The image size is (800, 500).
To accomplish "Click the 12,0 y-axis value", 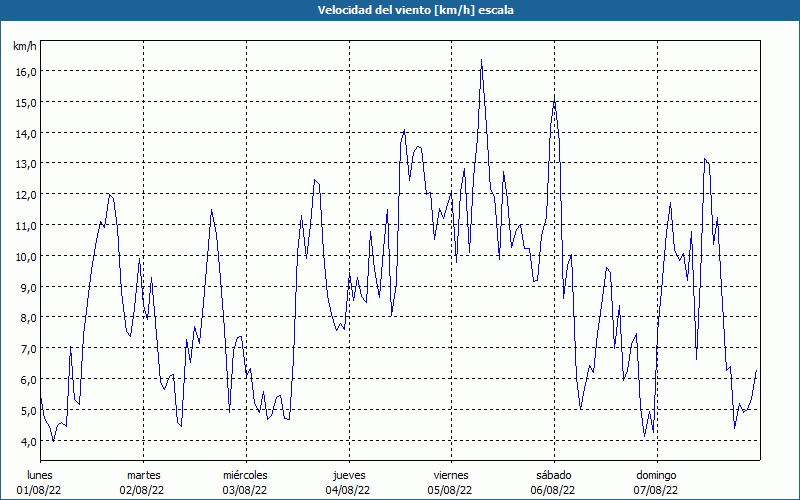I will pos(26,195).
